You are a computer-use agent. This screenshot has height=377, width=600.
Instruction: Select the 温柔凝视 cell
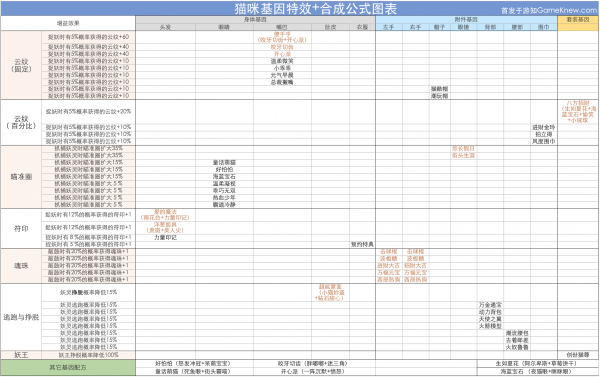click(x=224, y=183)
